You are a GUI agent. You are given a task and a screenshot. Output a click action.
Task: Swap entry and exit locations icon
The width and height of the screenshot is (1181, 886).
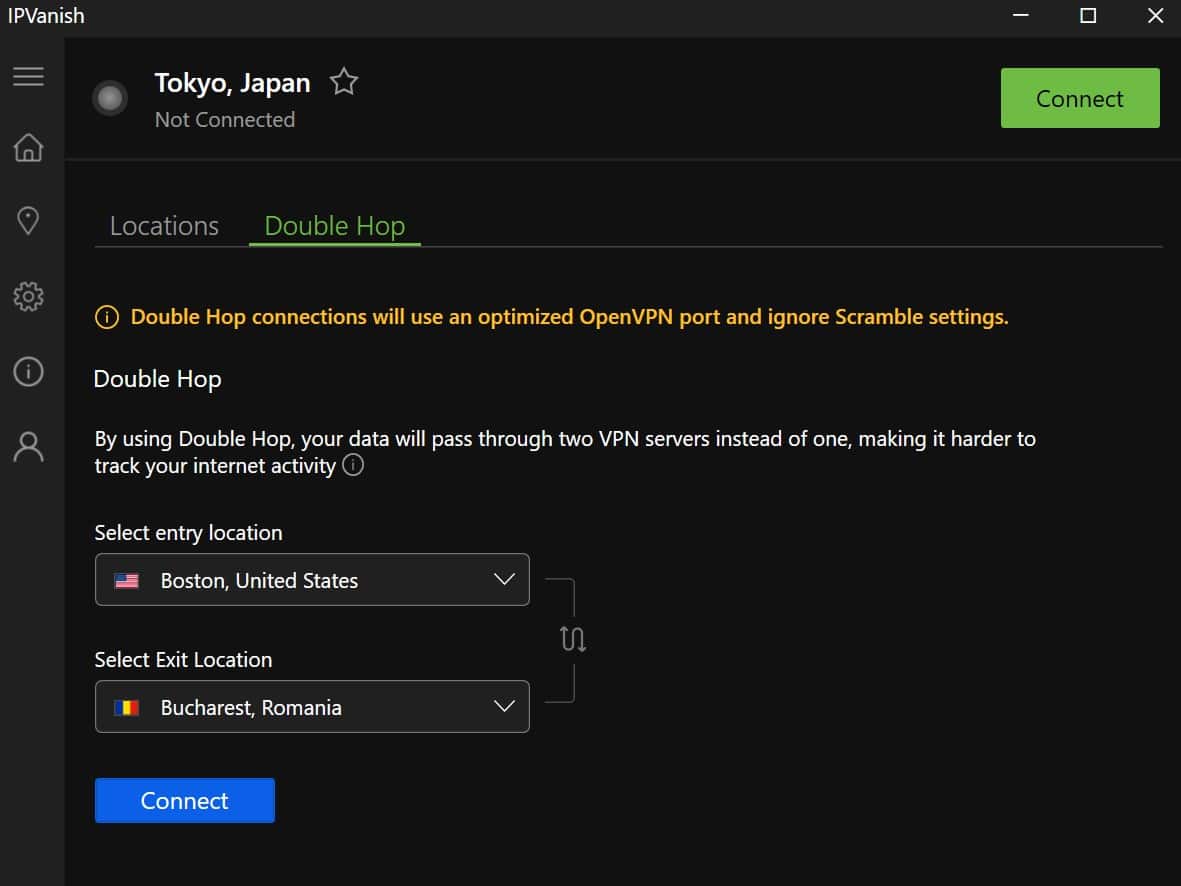coord(573,639)
